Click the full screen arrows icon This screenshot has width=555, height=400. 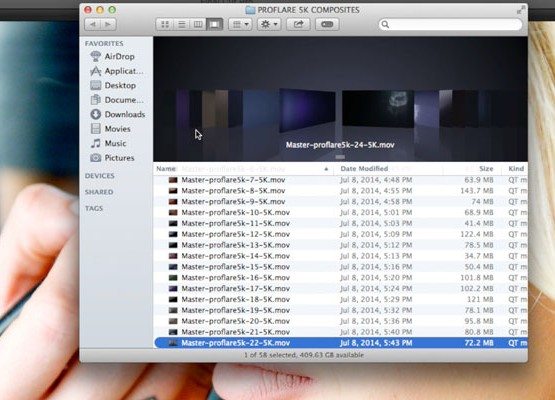520,10
